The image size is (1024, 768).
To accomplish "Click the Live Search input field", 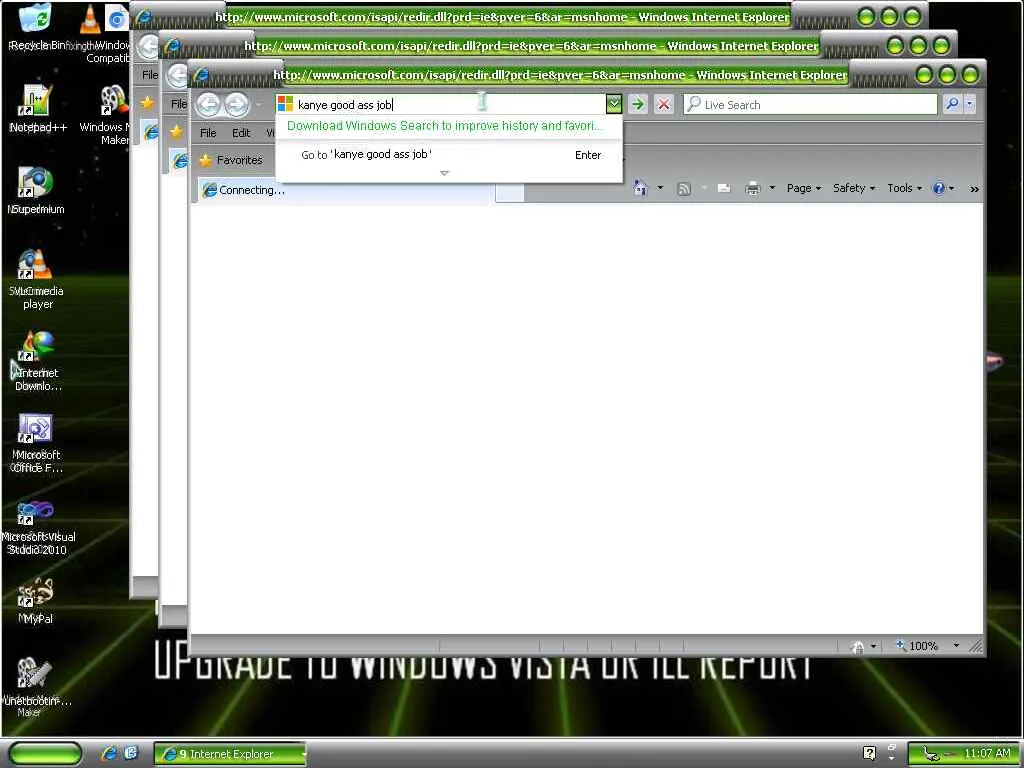I will tap(810, 104).
